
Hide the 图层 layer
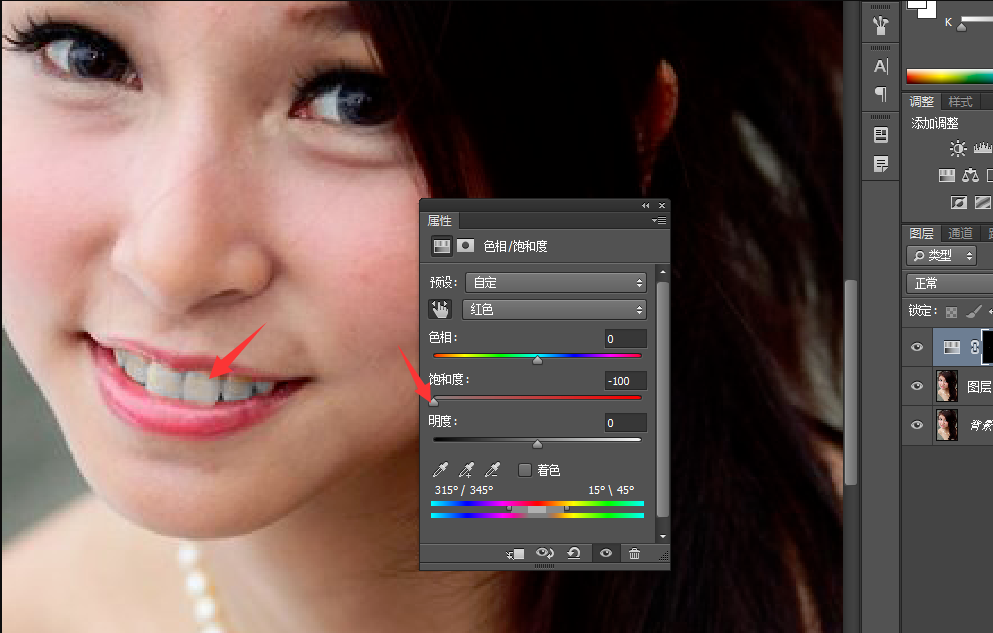coord(916,386)
